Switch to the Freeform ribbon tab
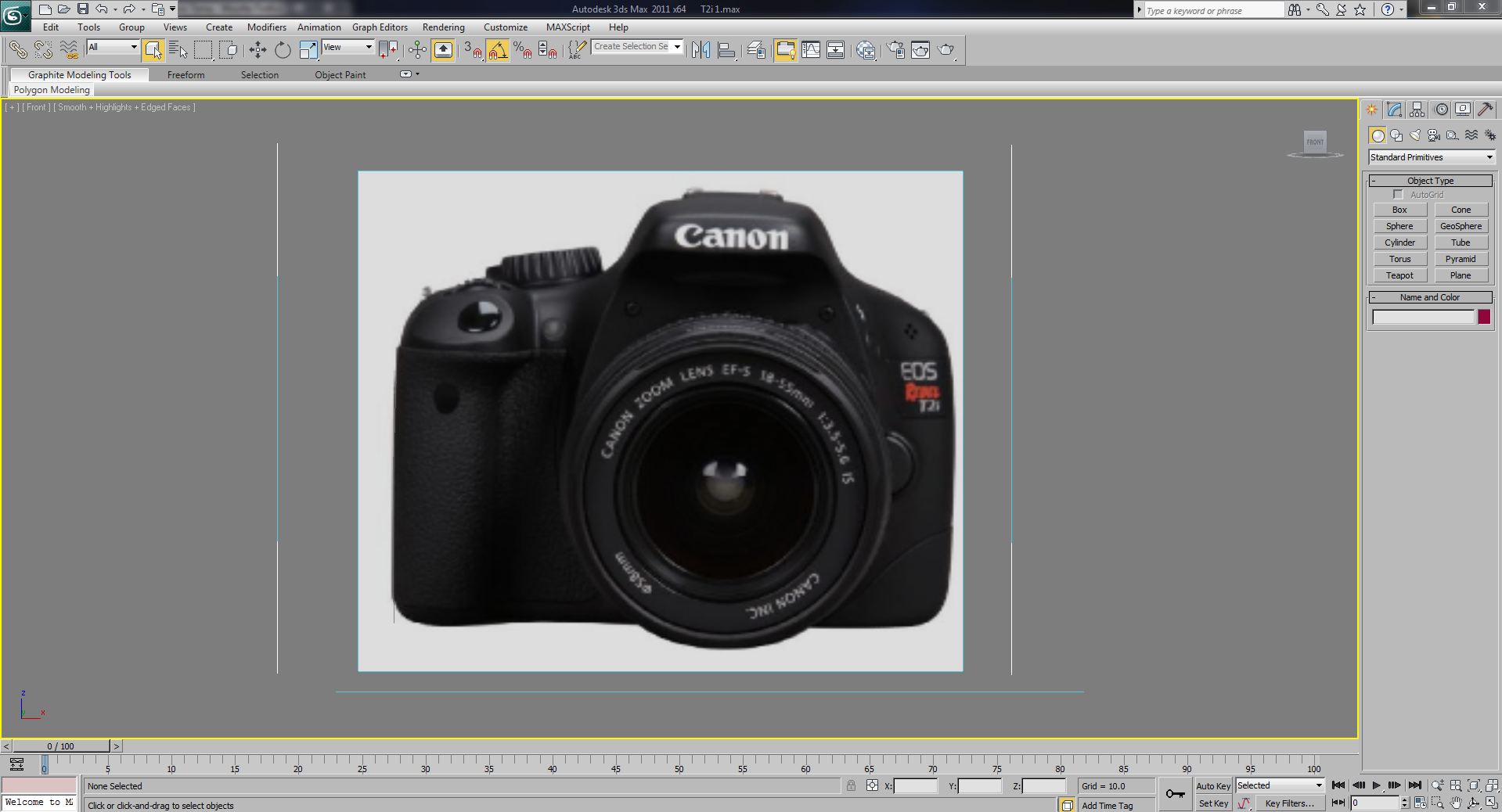 185,75
